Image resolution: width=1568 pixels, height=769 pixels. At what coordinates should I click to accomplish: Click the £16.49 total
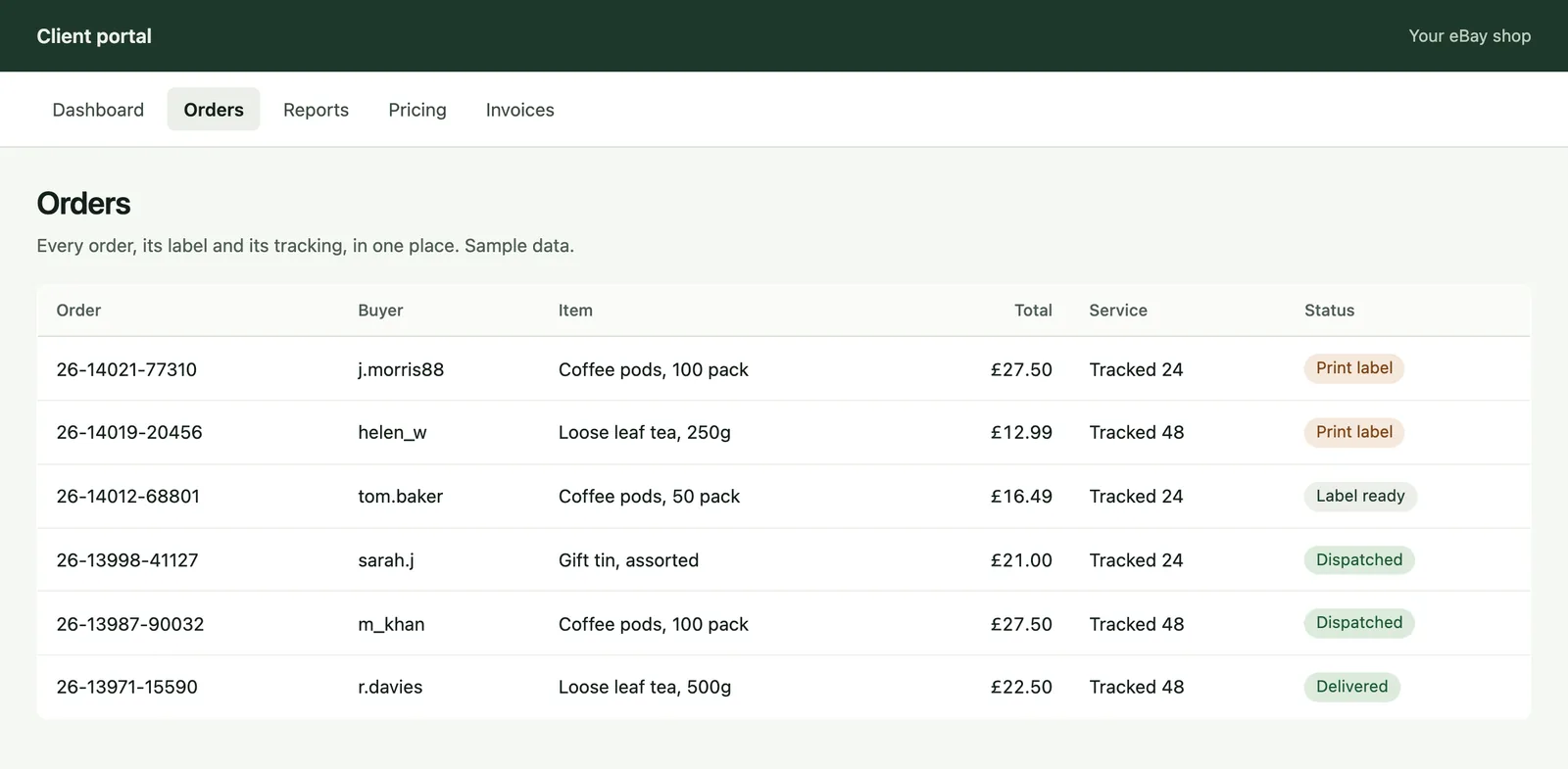pos(1021,497)
